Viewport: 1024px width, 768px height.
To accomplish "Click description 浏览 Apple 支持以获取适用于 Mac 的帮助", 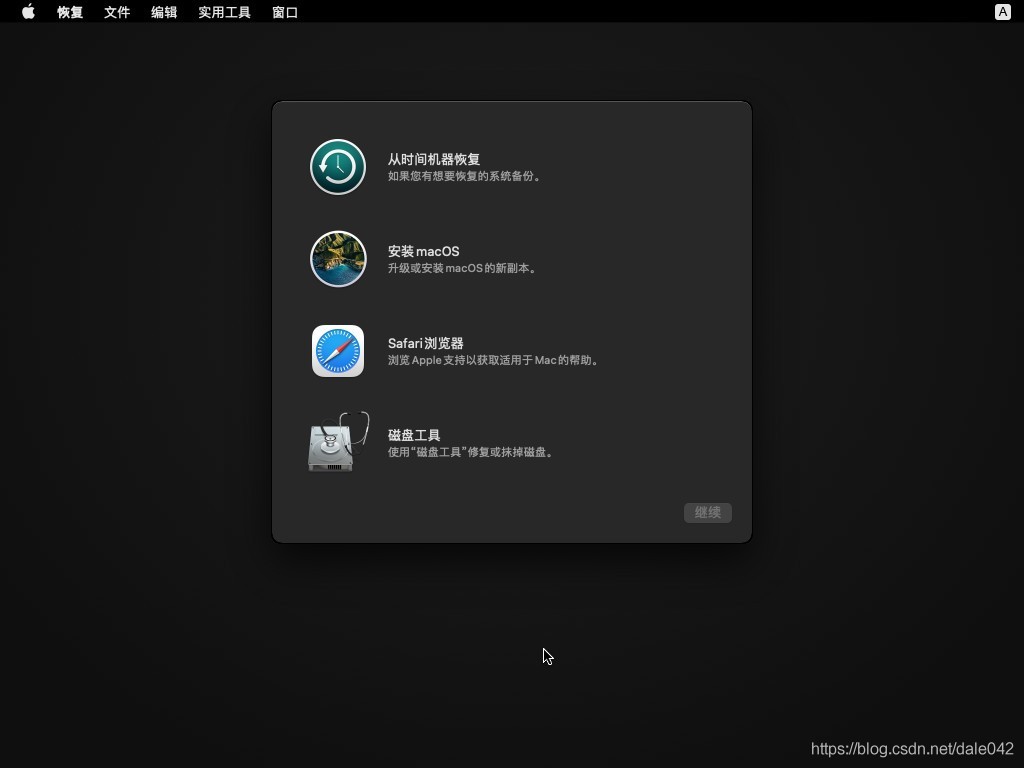I will coord(493,360).
